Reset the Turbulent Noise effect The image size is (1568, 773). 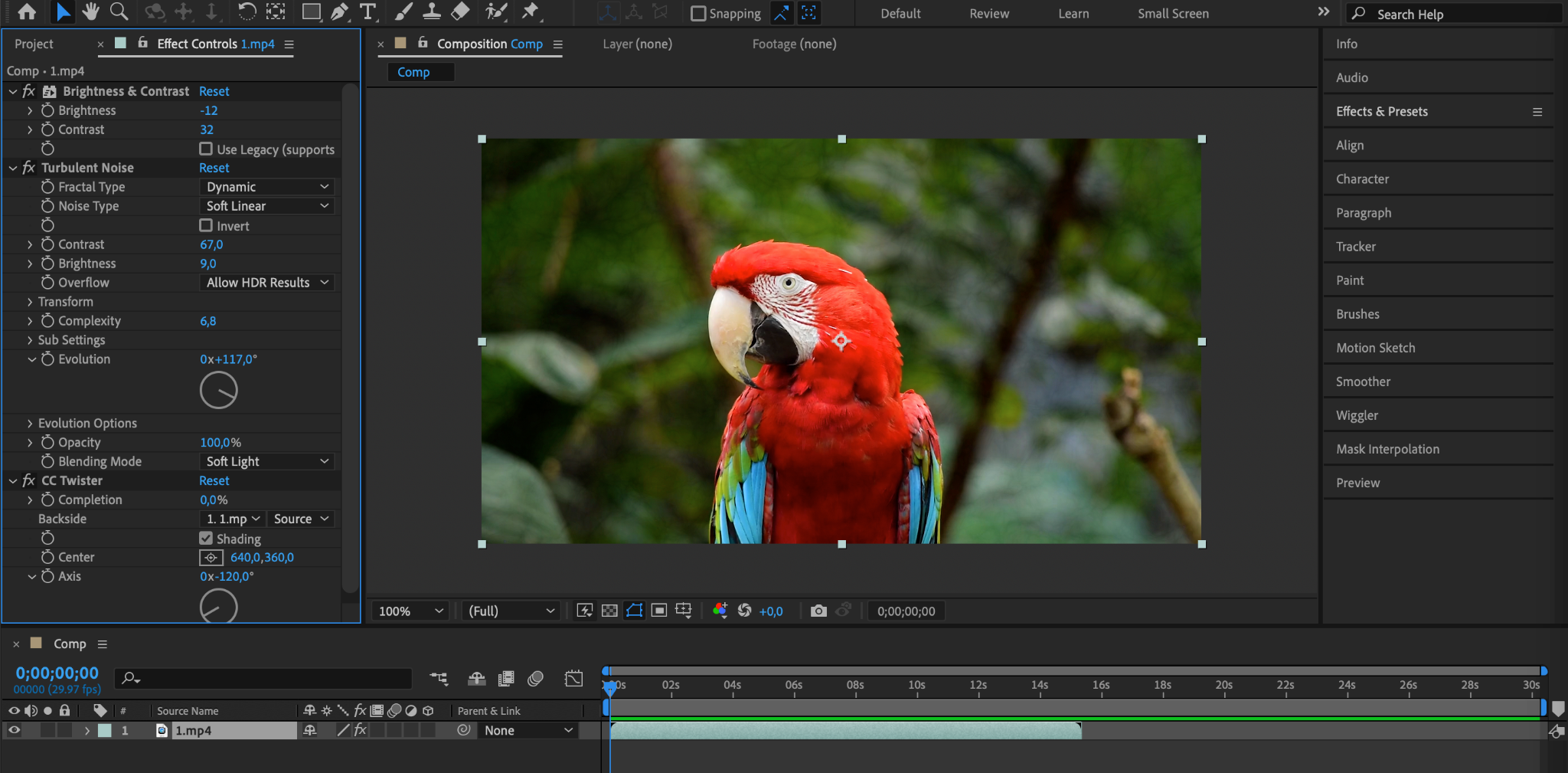coord(214,168)
